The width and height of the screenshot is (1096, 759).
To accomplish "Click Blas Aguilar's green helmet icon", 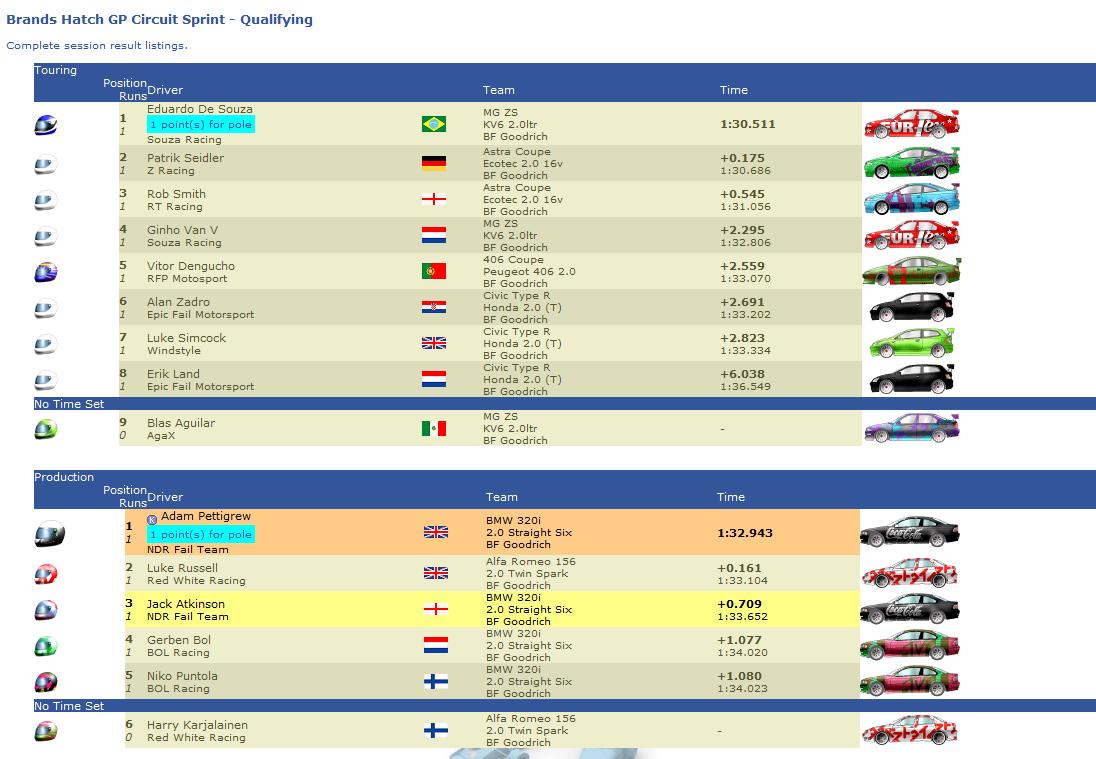I will pyautogui.click(x=45, y=428).
